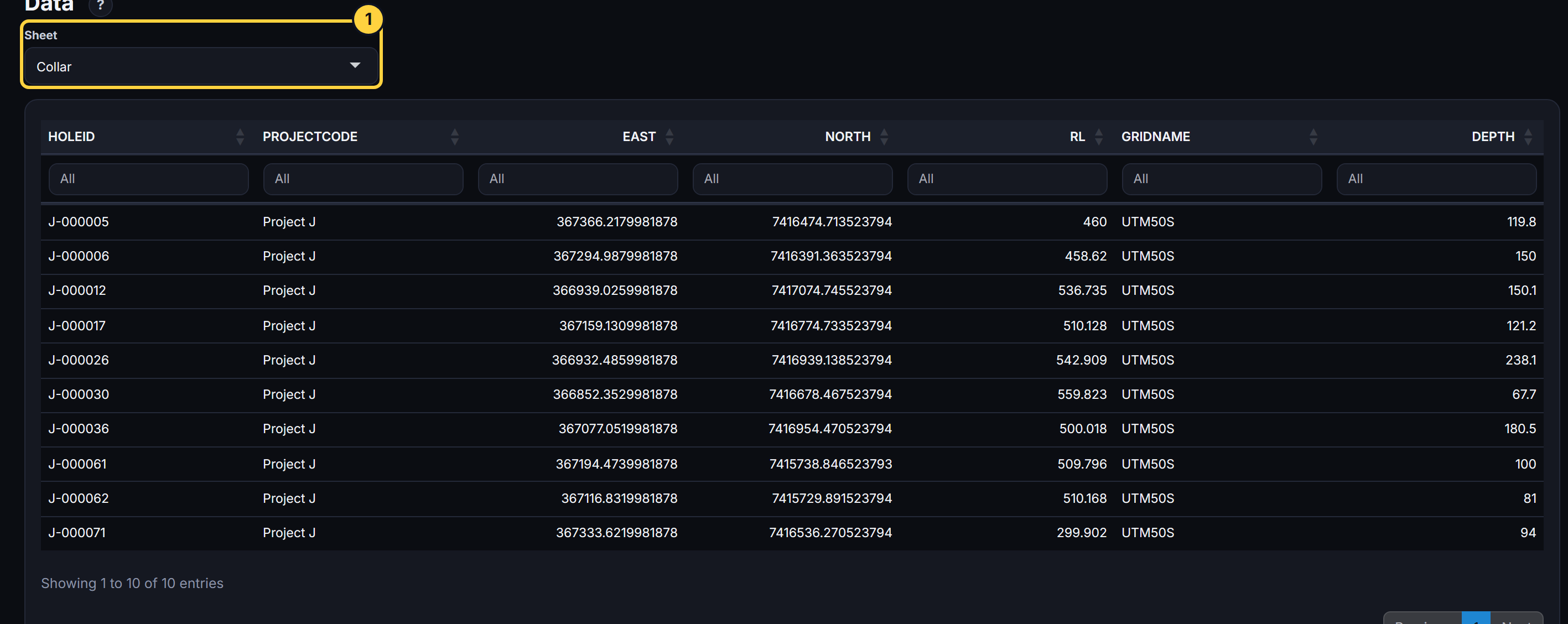Click UTM50S in the J-000062 row
Screen dimensions: 1568x624
(1148, 498)
